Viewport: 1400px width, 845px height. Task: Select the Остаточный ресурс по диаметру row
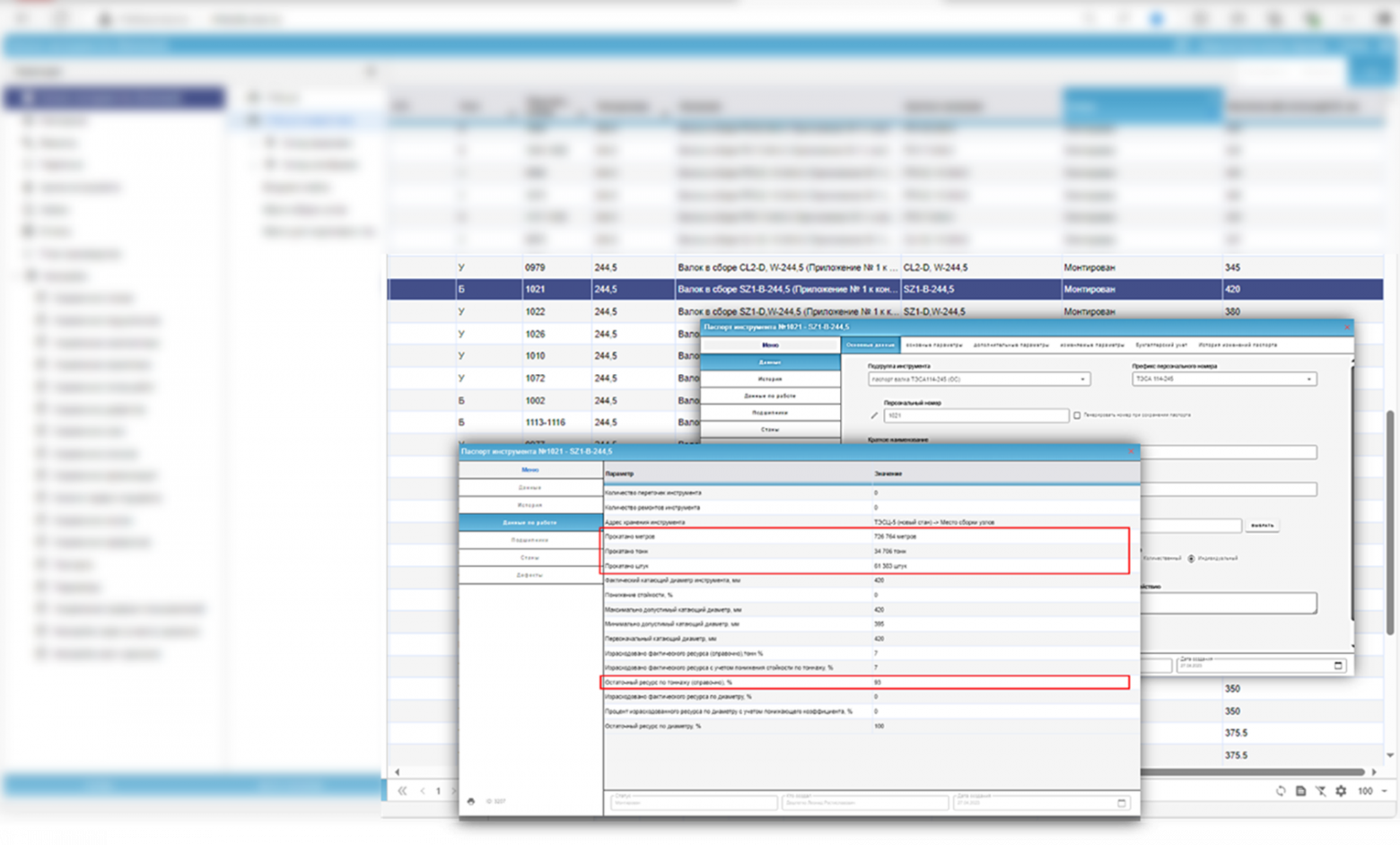[x=871, y=726]
